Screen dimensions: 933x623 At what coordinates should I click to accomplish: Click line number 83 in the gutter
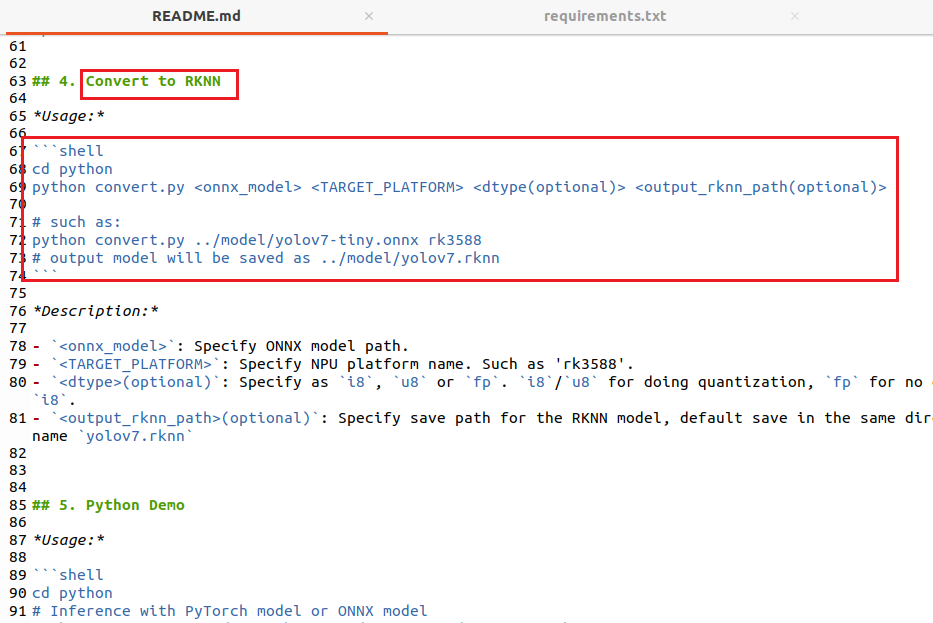coord(18,470)
